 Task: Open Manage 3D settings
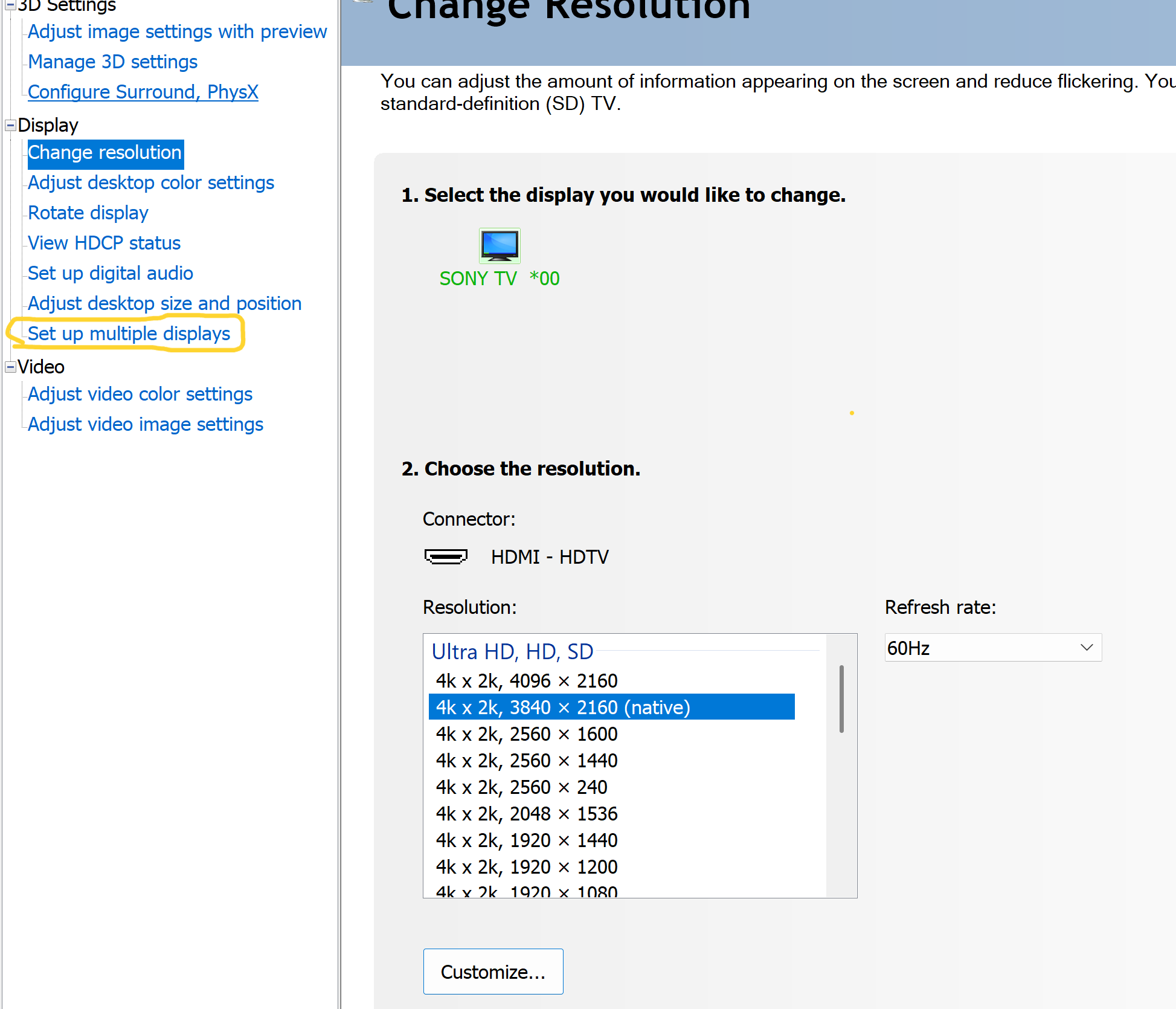point(113,62)
